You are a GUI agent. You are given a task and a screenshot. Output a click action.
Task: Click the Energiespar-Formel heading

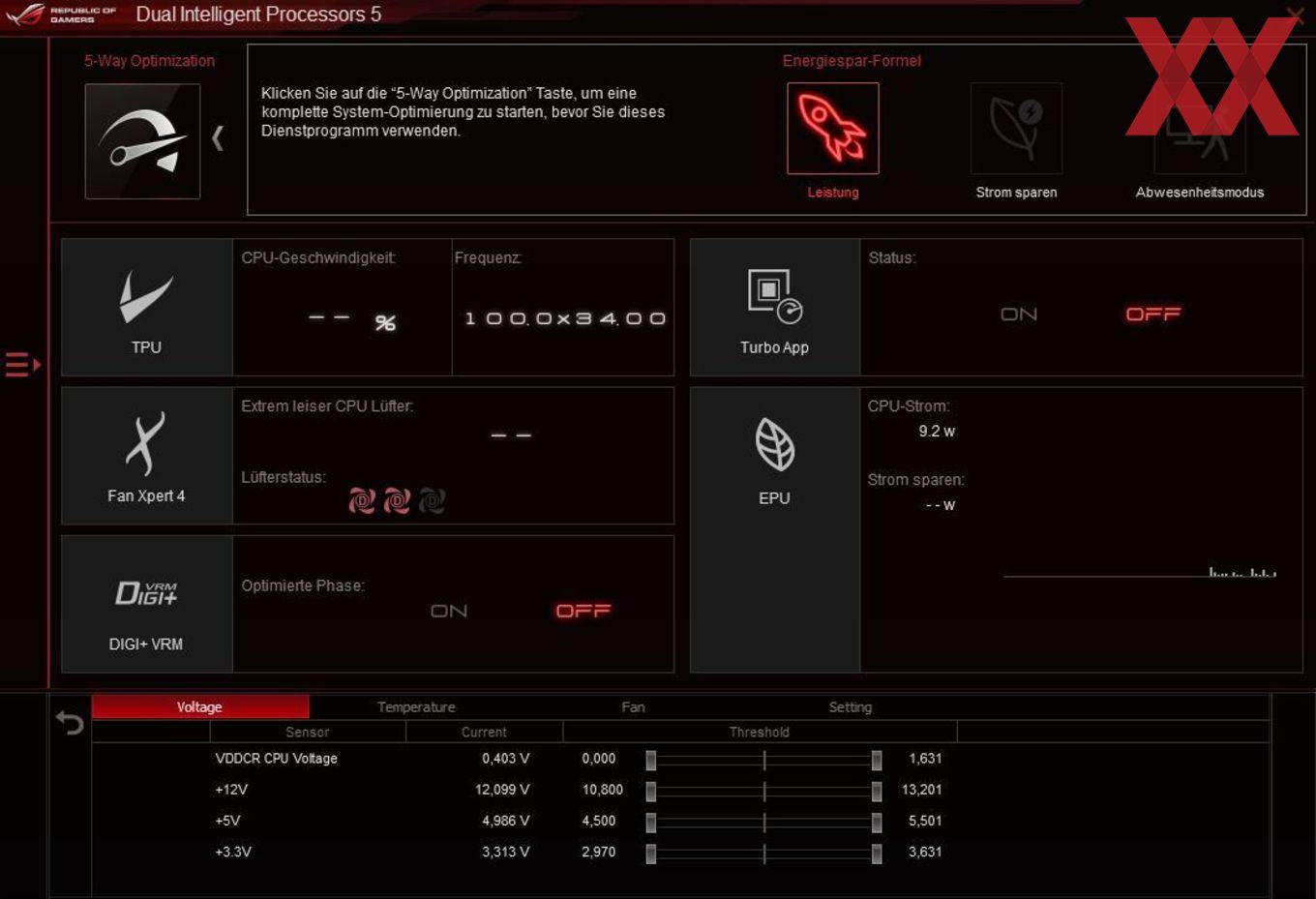[x=852, y=60]
